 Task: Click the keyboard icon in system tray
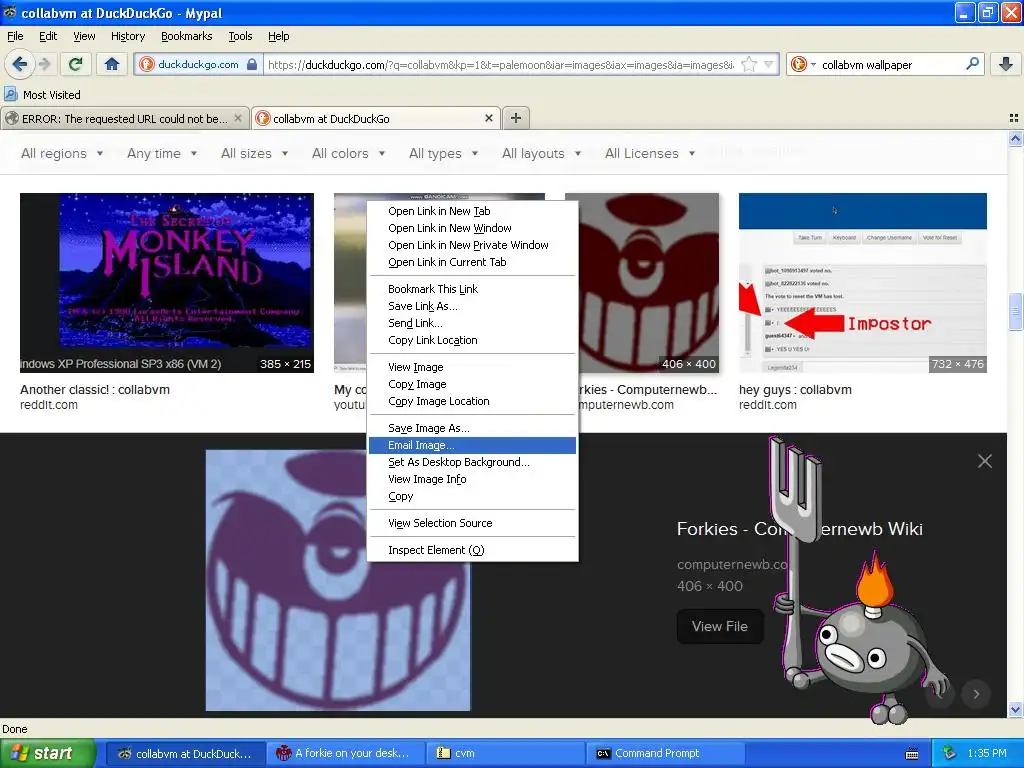click(x=912, y=754)
